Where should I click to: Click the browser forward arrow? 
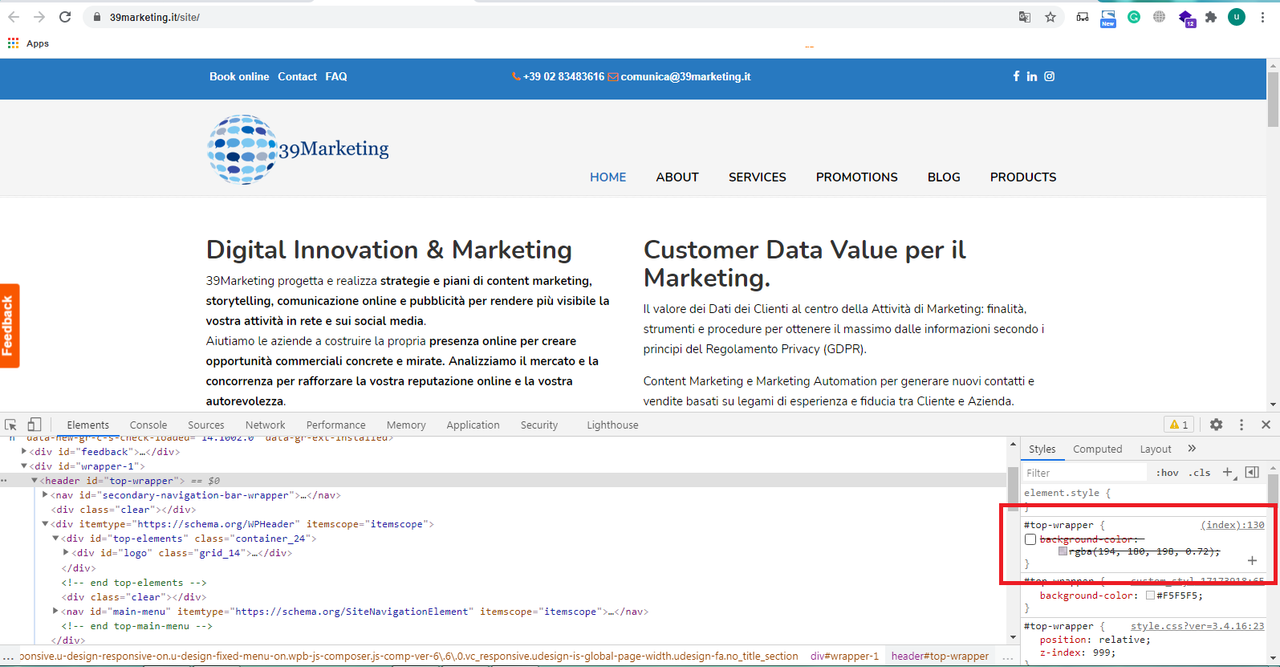(39, 17)
